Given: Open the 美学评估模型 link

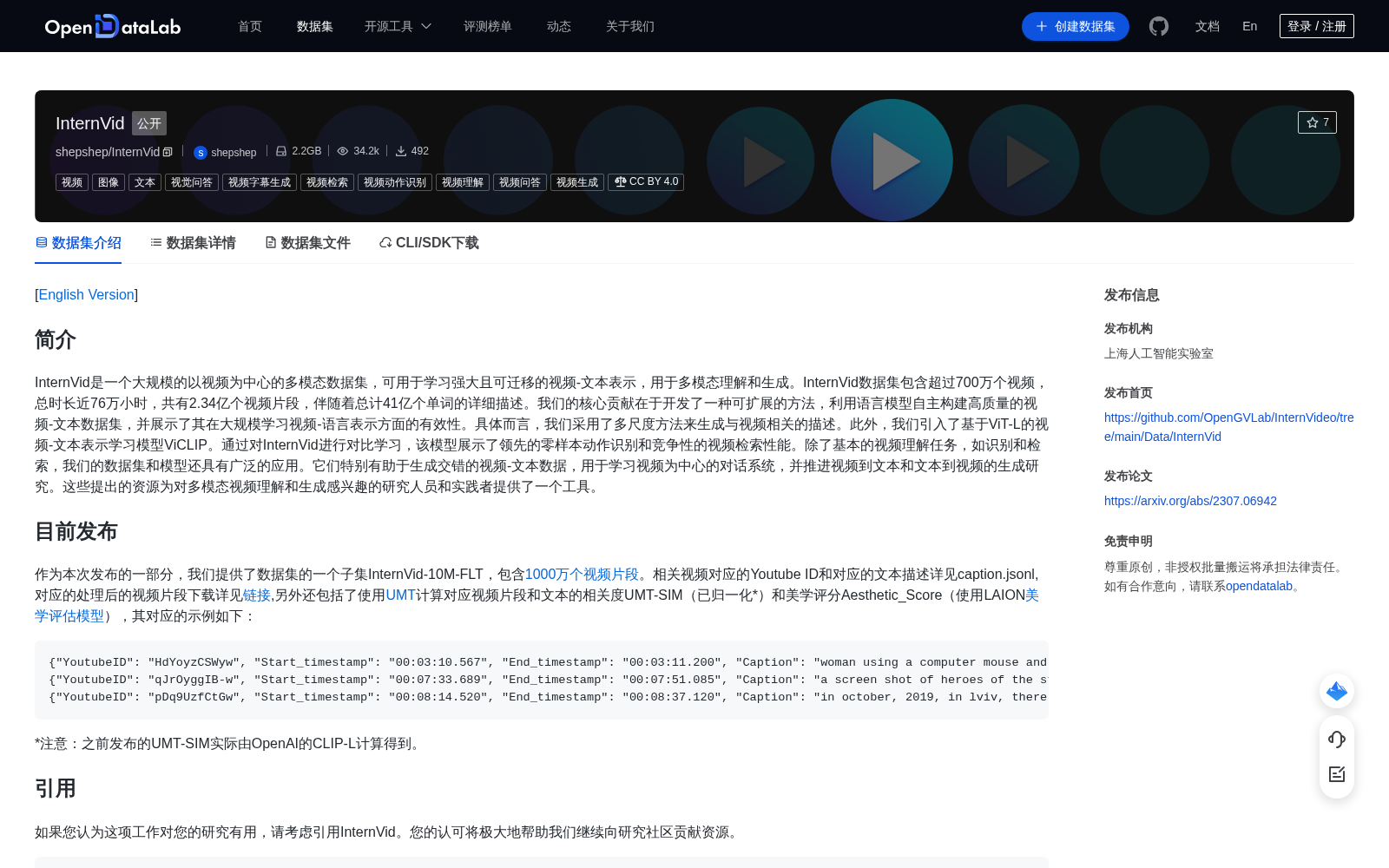Looking at the screenshot, I should tap(69, 616).
